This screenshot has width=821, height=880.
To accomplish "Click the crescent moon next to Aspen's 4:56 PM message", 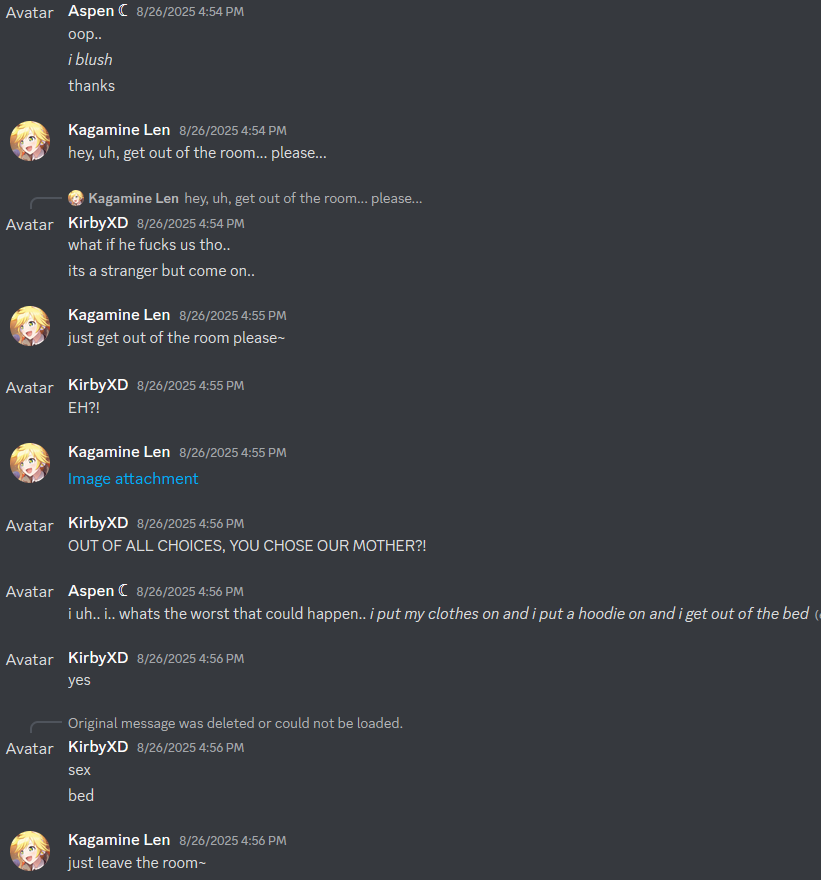I will click(123, 590).
